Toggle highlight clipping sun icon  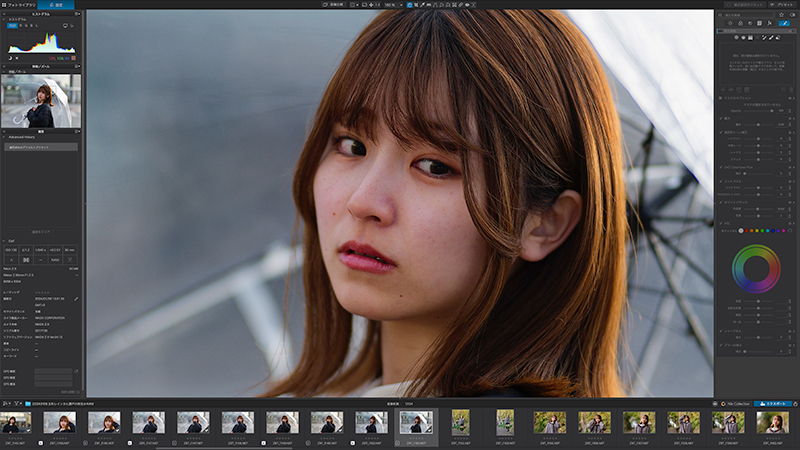tap(17, 58)
